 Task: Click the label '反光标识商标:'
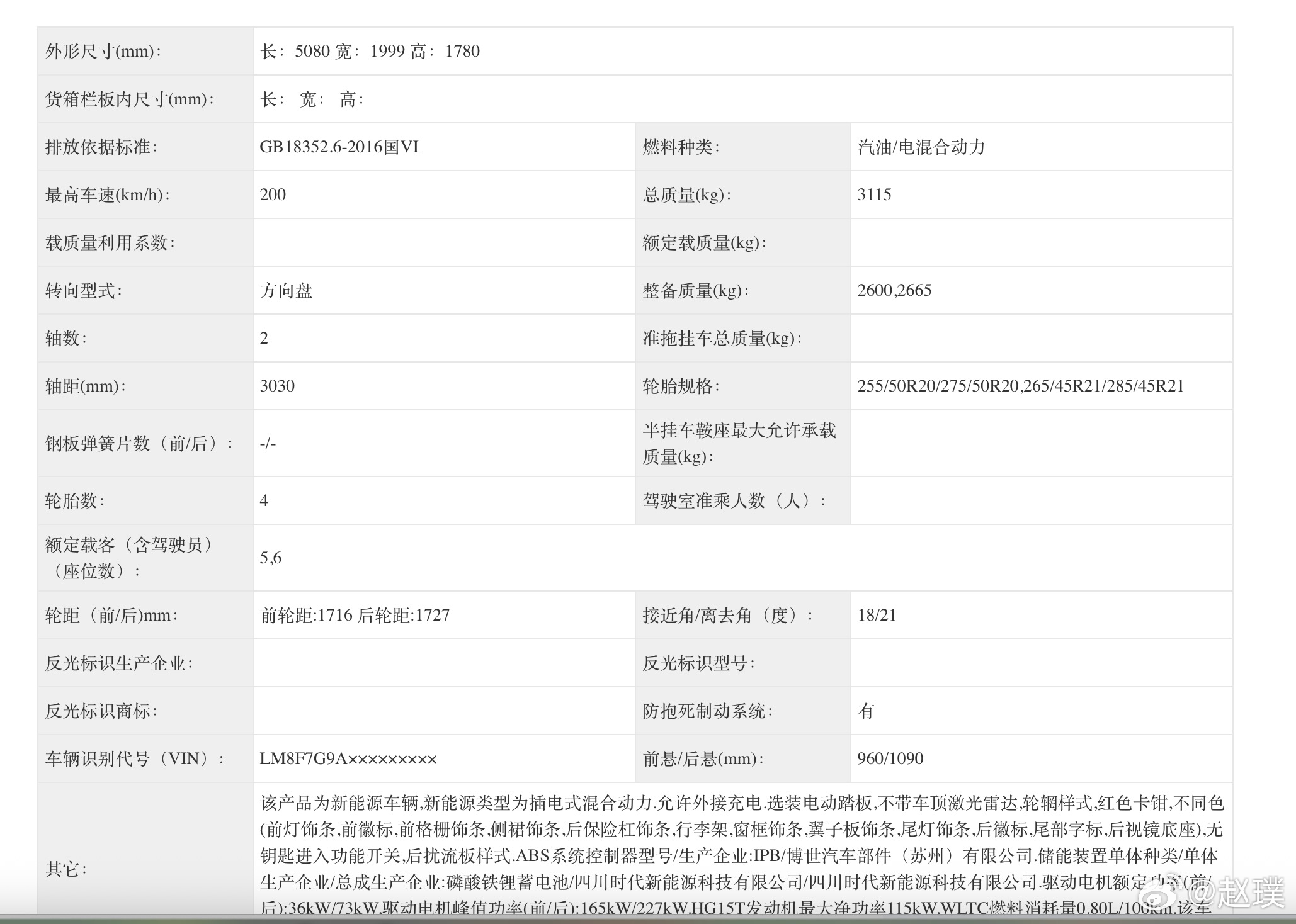tap(101, 711)
